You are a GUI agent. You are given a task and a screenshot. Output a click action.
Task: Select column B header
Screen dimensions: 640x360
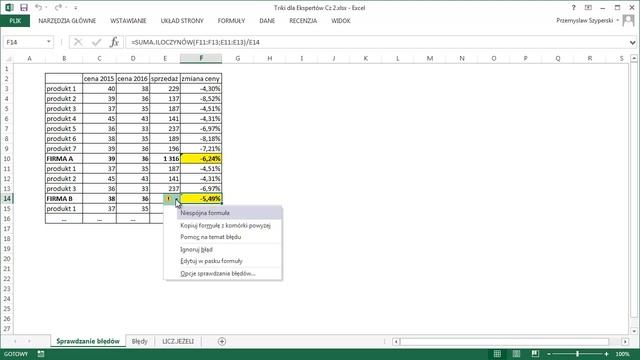[x=64, y=59]
